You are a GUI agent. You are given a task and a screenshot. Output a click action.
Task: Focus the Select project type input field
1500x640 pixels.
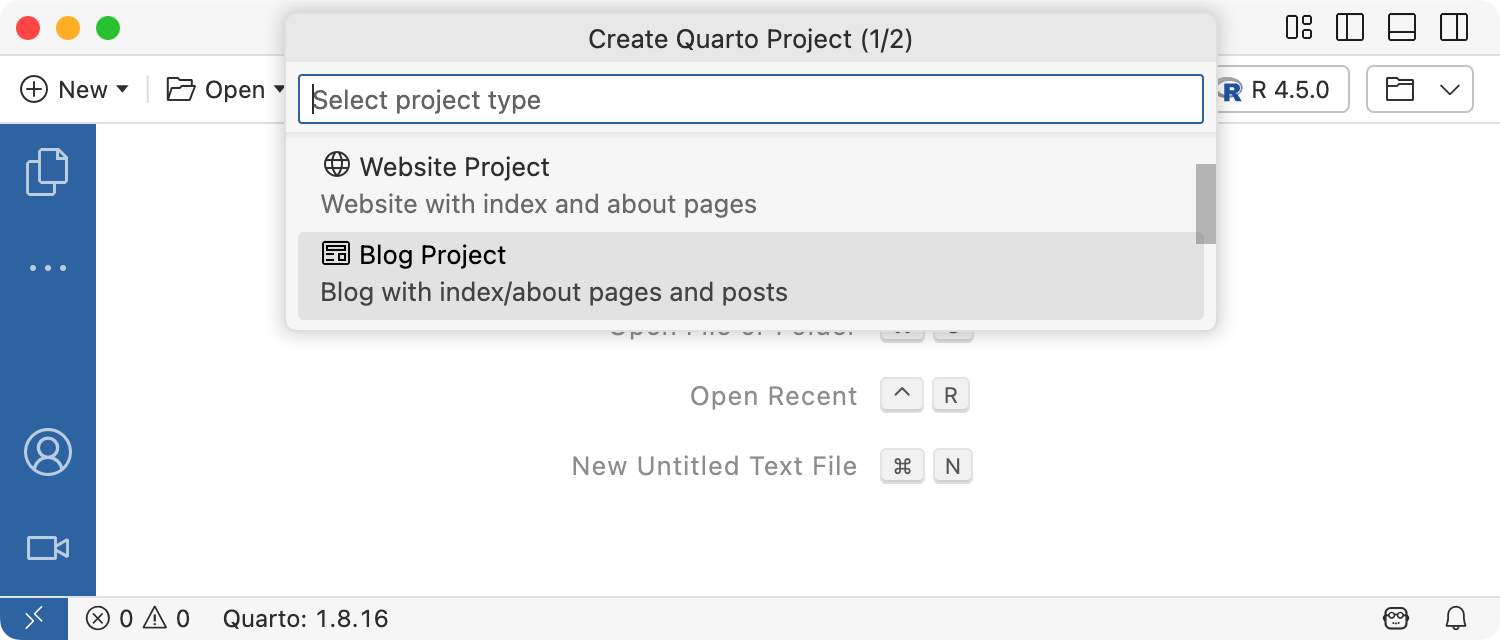click(x=750, y=100)
